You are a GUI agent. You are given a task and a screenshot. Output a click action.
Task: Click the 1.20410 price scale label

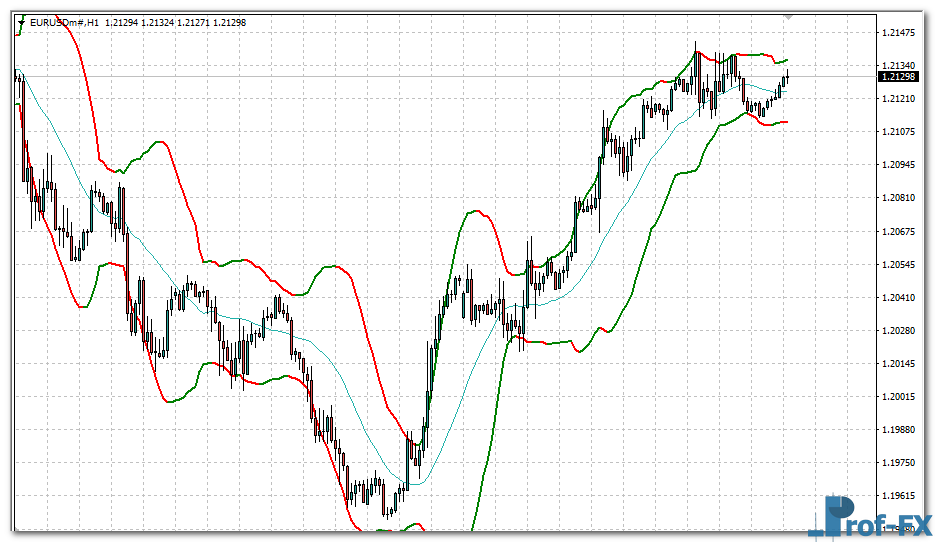[900, 298]
